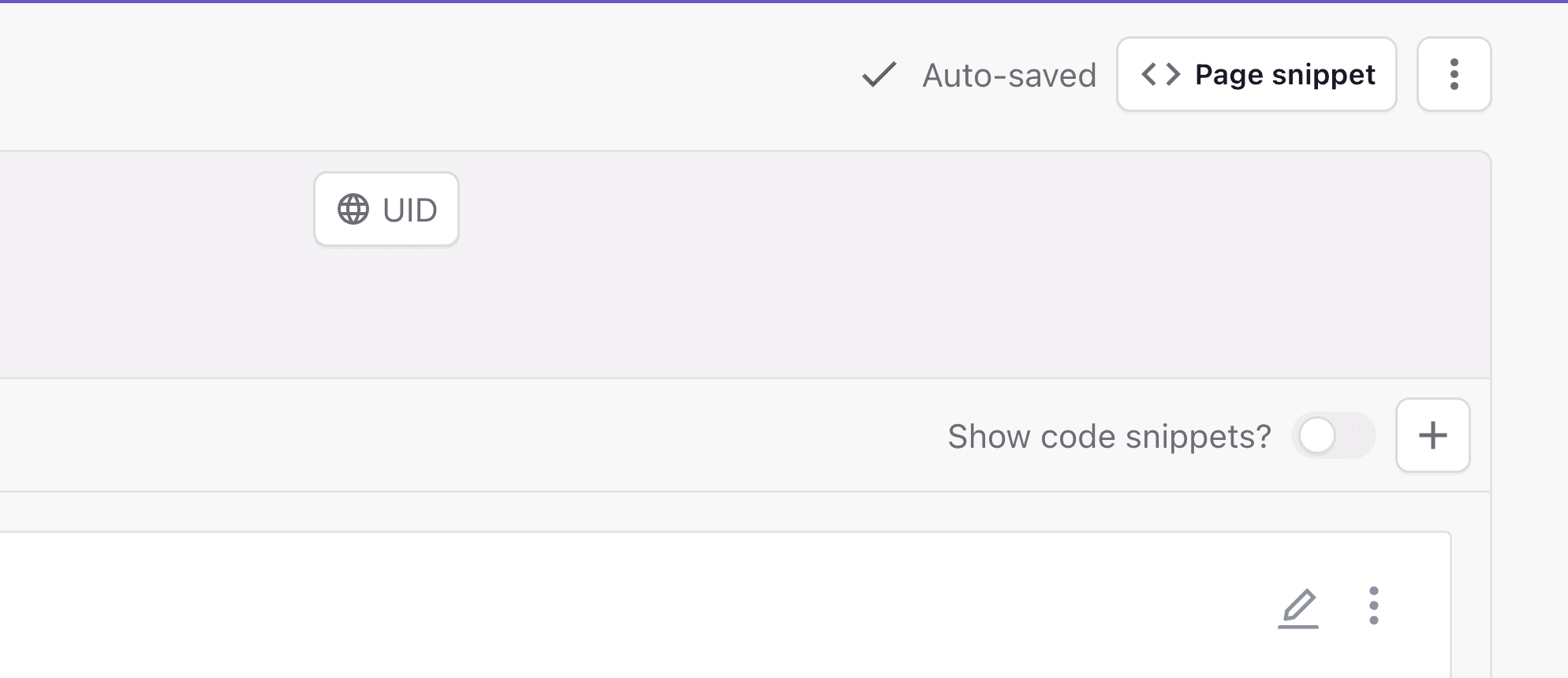Click the code brackets icon on Page snippet

tap(1161, 74)
